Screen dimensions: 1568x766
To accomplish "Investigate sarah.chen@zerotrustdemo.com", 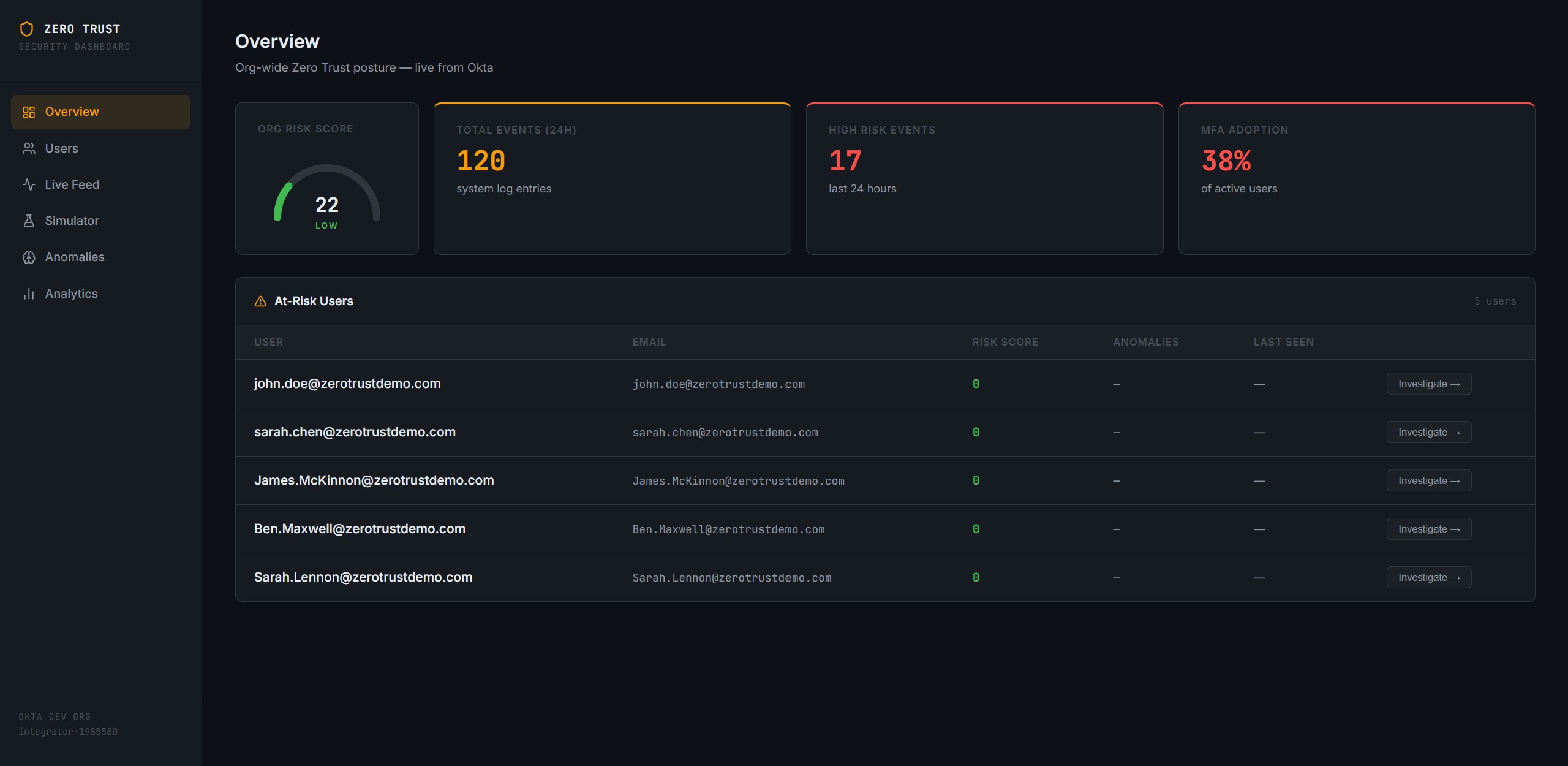I will [1428, 432].
